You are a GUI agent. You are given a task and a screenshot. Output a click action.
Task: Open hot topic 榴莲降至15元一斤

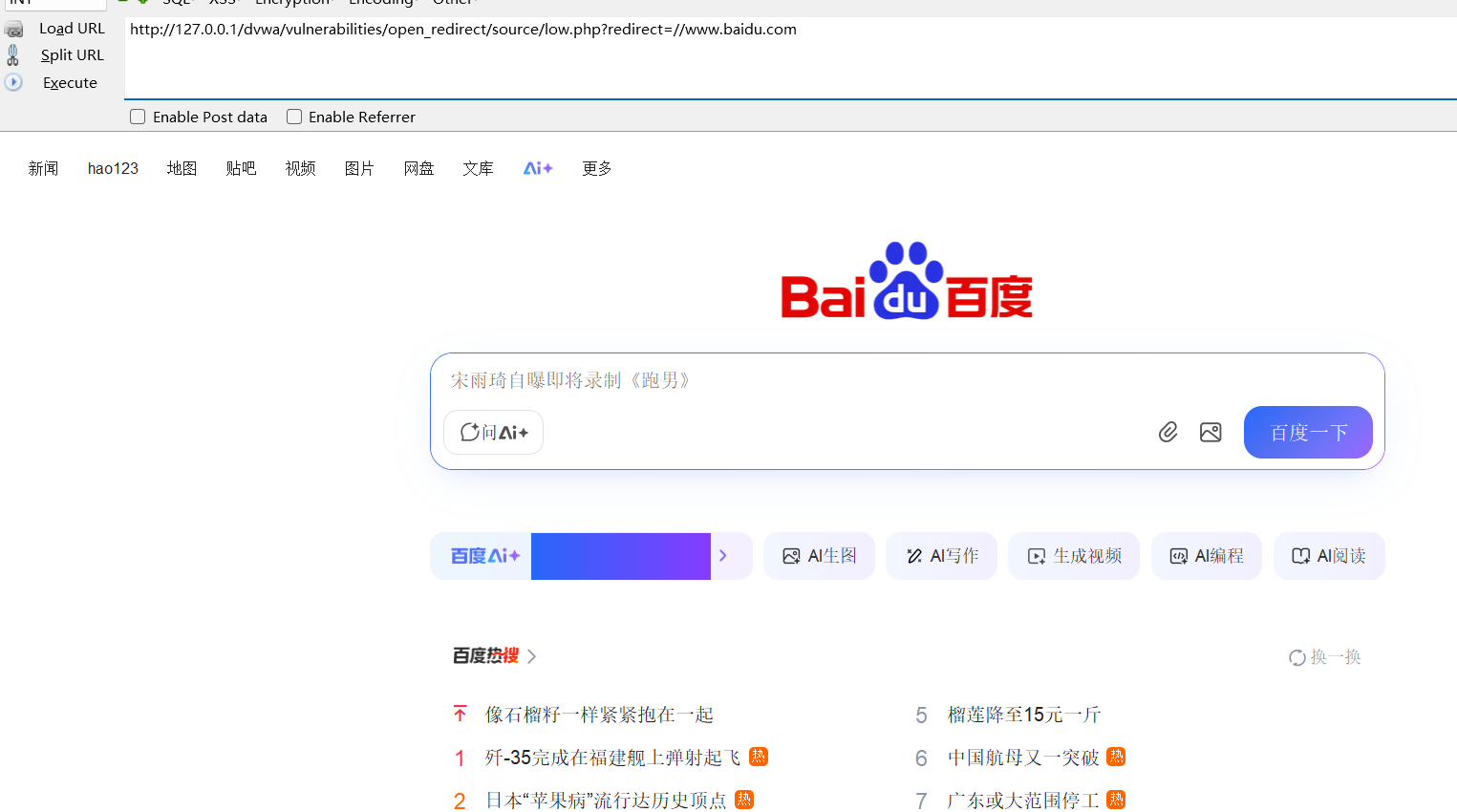click(1024, 715)
